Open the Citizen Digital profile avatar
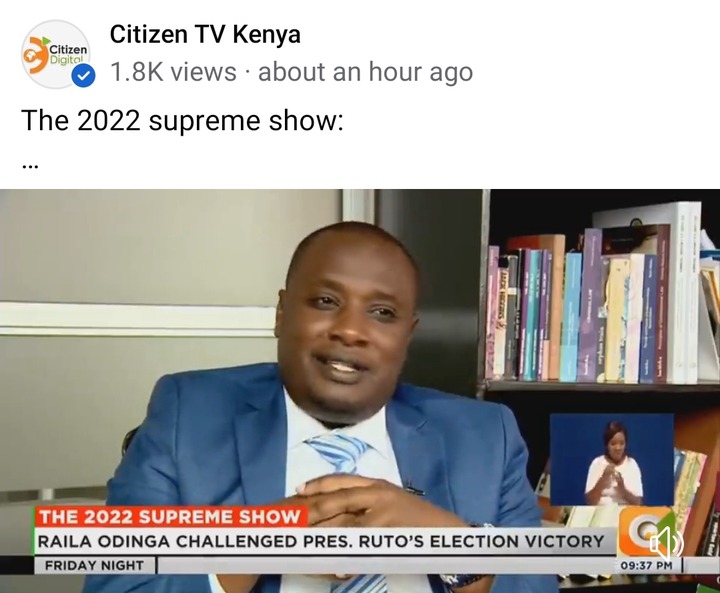Viewport: 720px width, 593px height. tap(56, 54)
